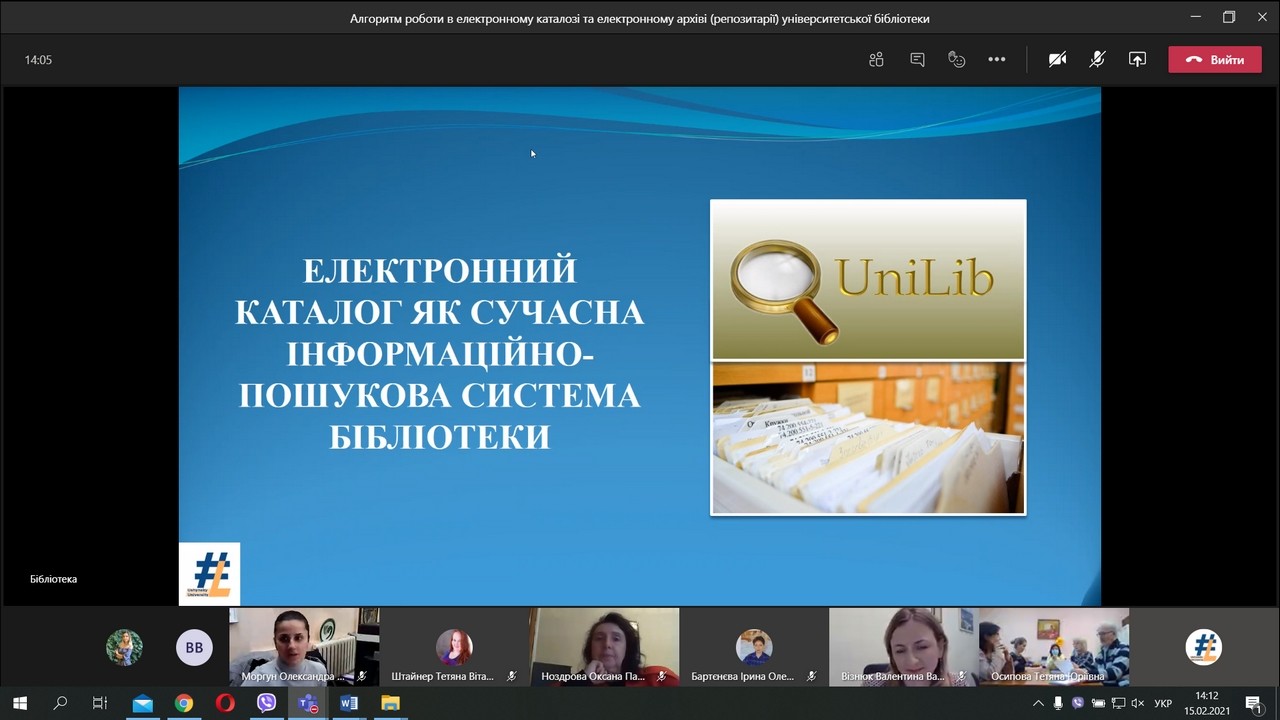Select Моргун Олександра's video tile
This screenshot has height=720, width=1280.
(304, 647)
